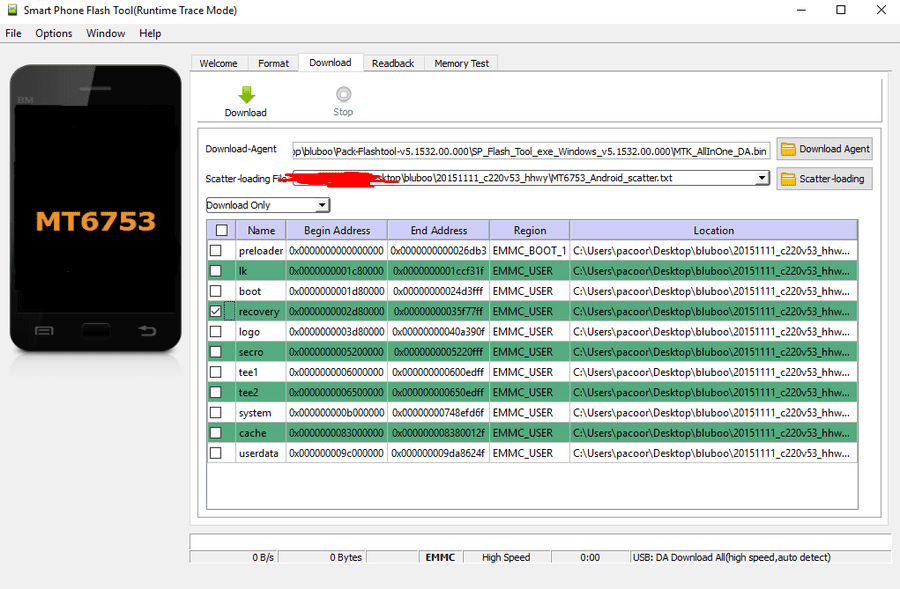Click the 0:00 elapsed time indicator
This screenshot has width=900, height=589.
[590, 557]
